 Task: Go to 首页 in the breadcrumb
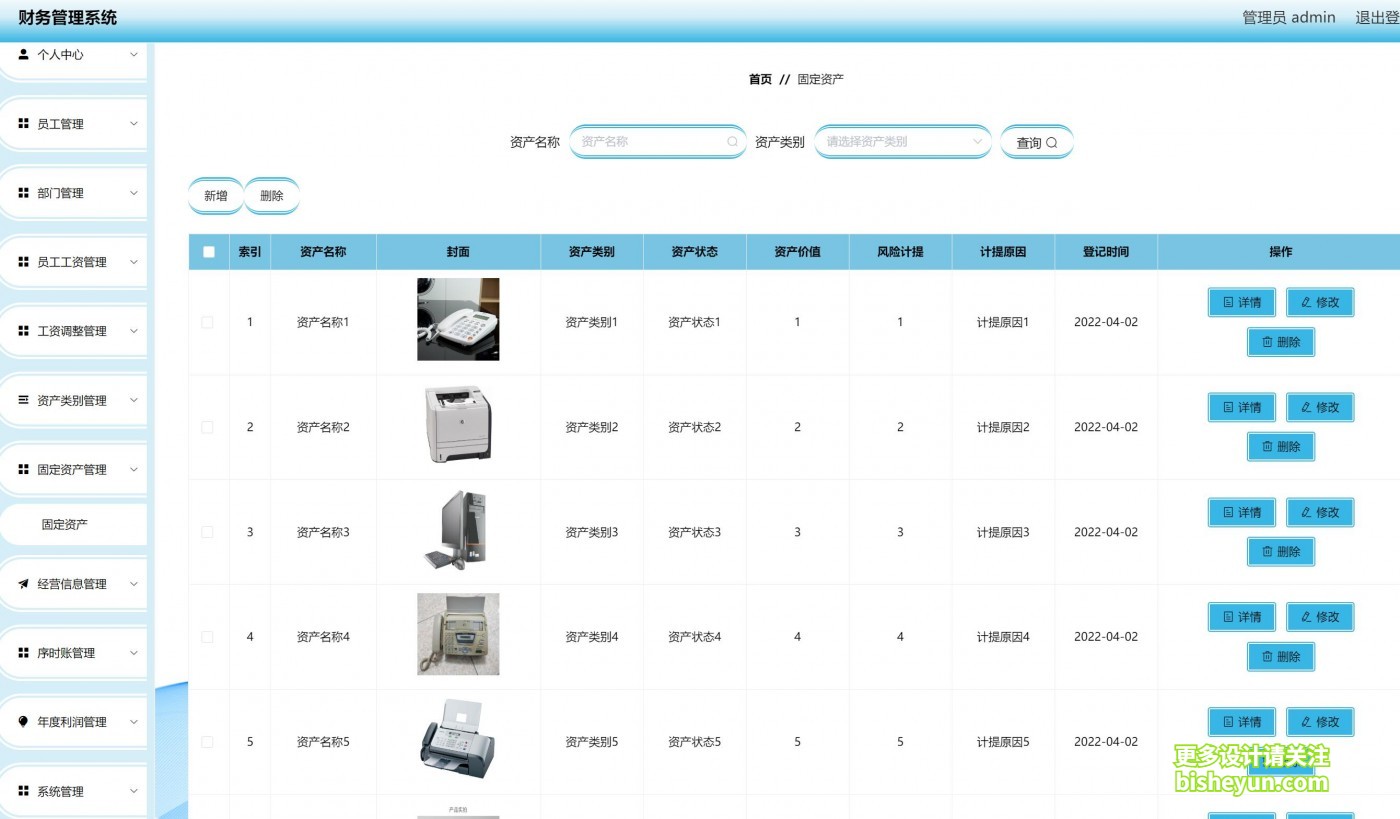point(760,79)
